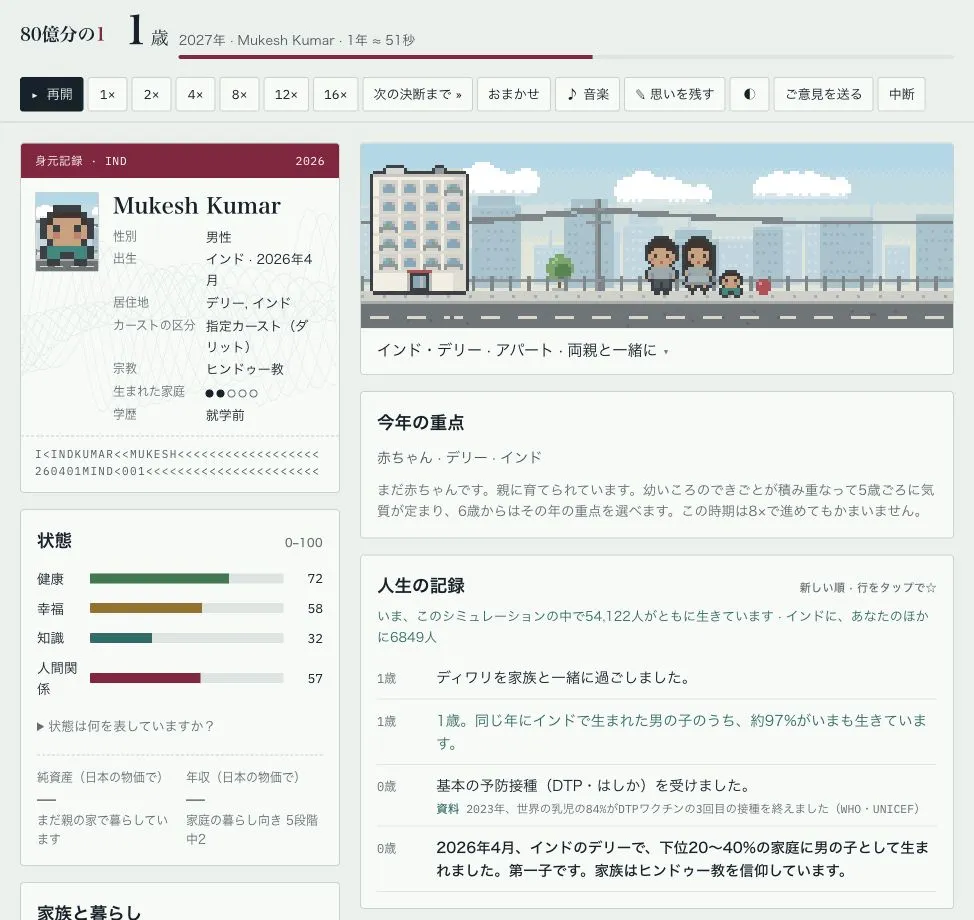The image size is (974, 920).
Task: Click the 中断 quit button
Action: pyautogui.click(x=901, y=94)
